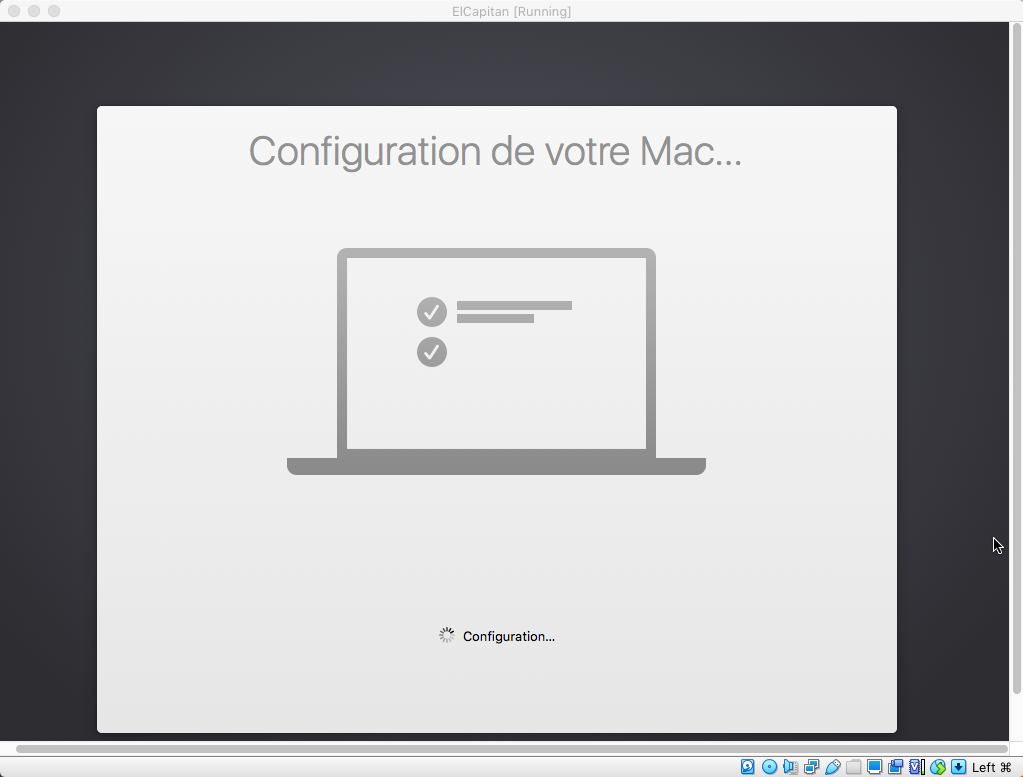This screenshot has width=1023, height=777.
Task: Click the Left ⌘ host key label
Action: 991,767
